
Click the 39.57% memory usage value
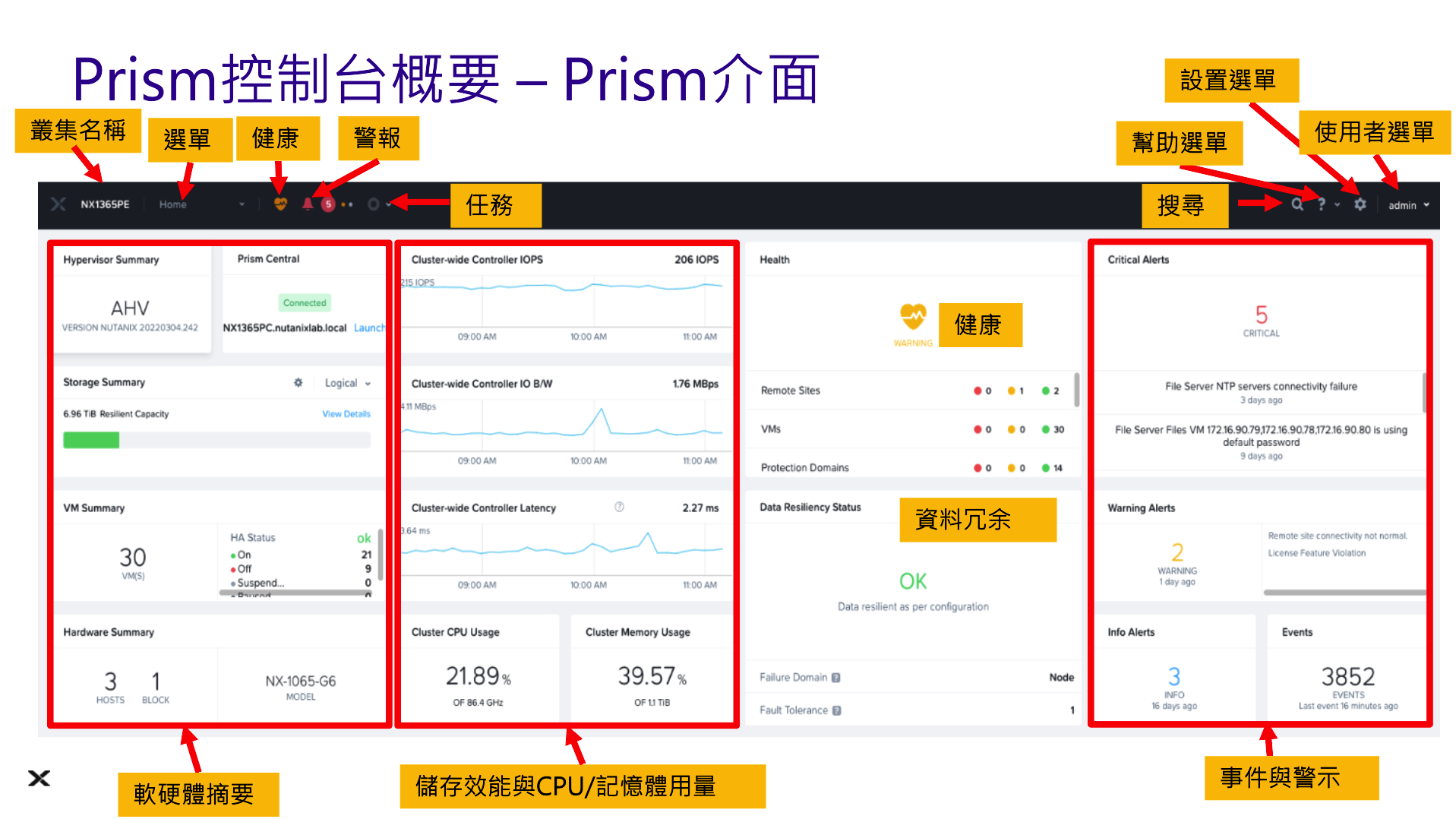(x=652, y=676)
